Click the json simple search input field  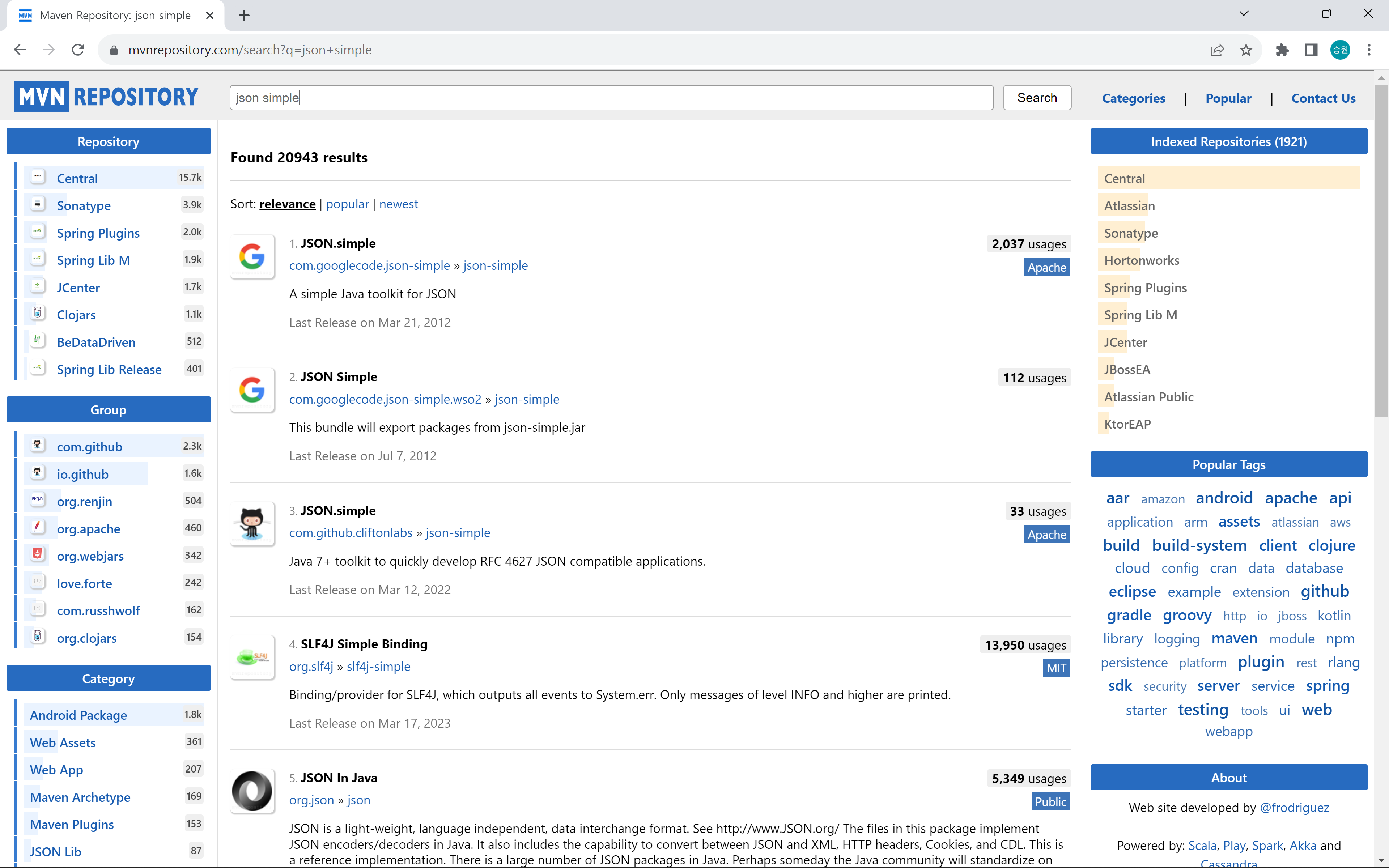(x=611, y=98)
